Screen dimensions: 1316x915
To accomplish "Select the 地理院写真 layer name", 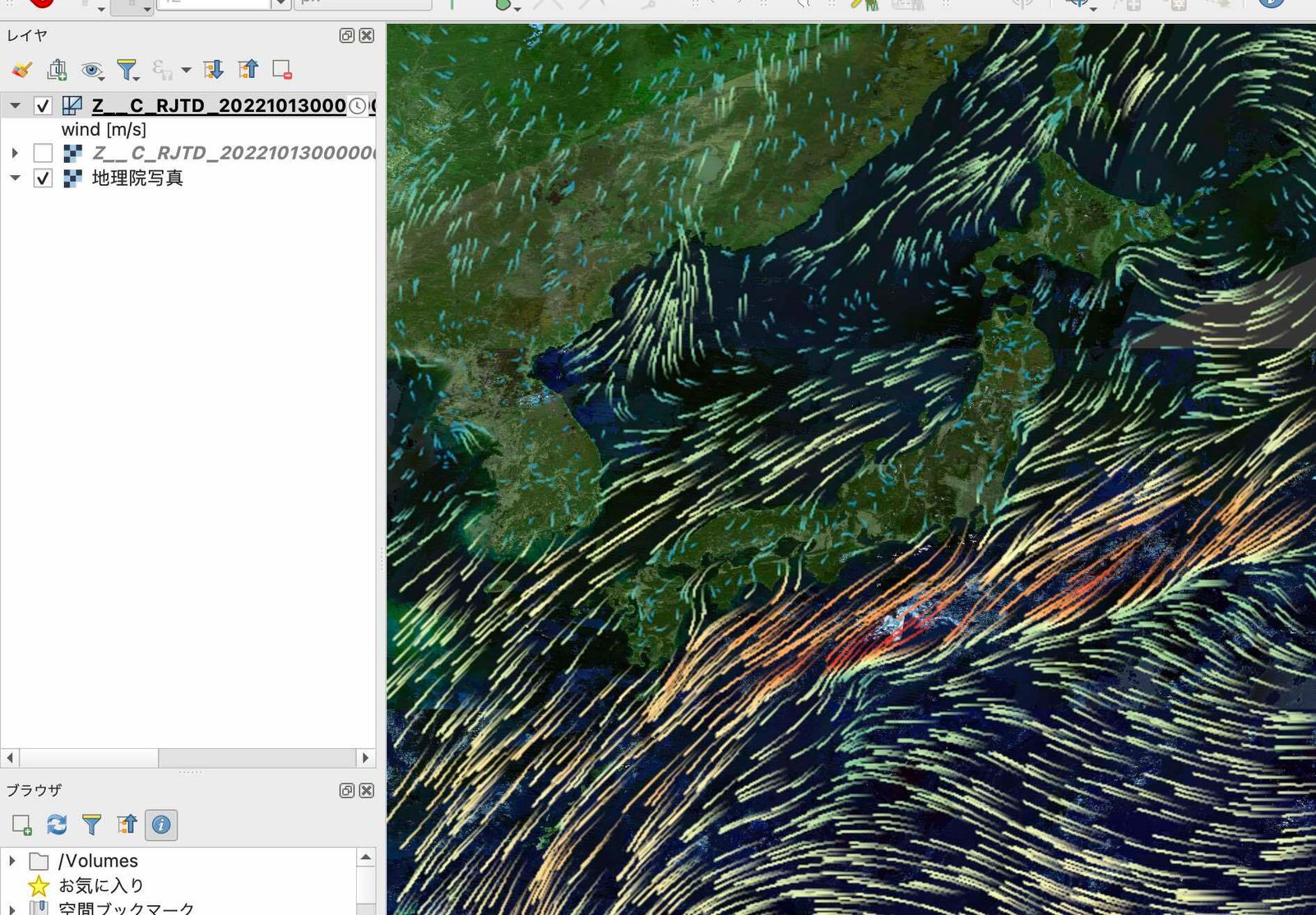I will (137, 178).
